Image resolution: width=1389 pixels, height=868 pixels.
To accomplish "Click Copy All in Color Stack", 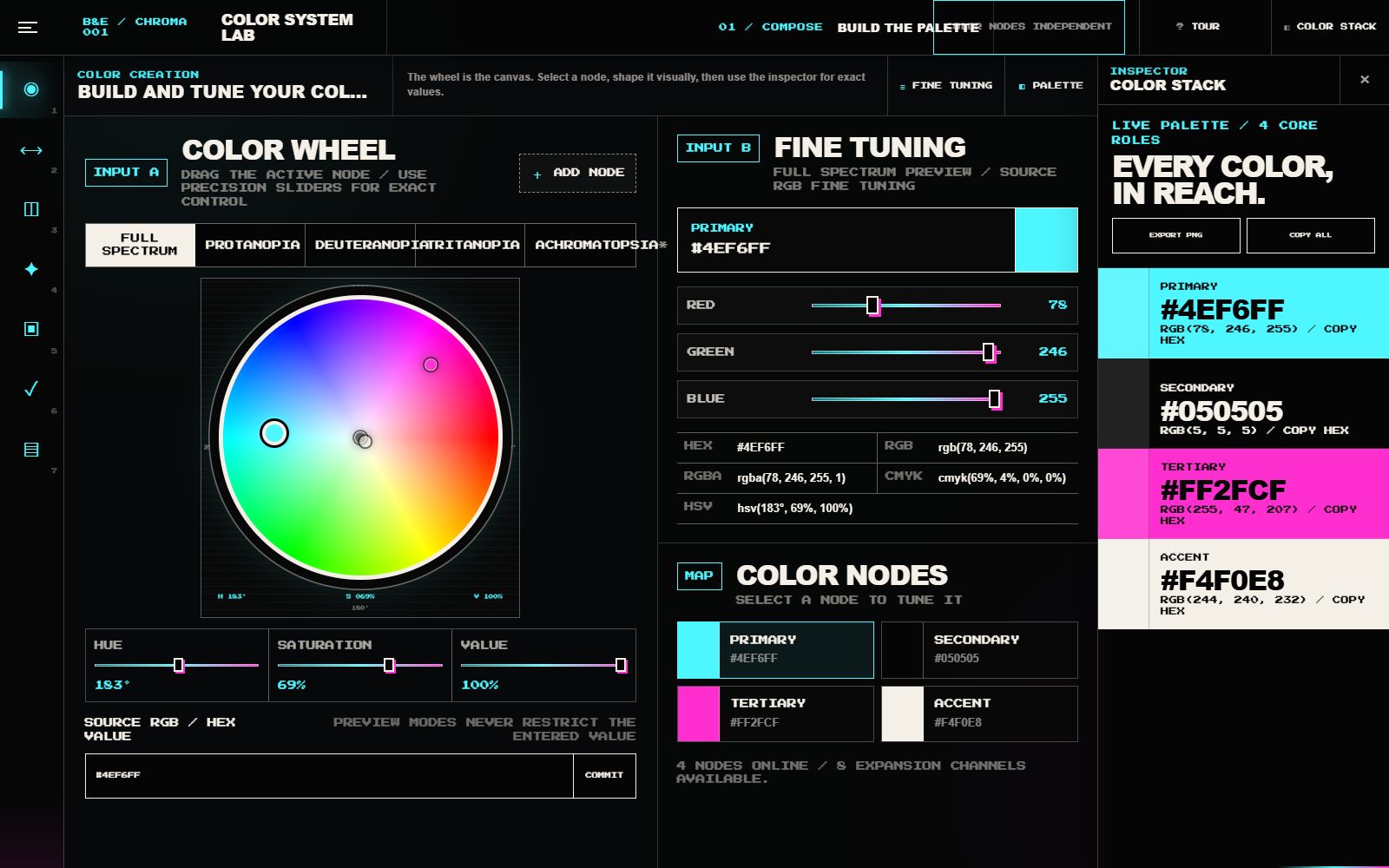I will 1310,235.
